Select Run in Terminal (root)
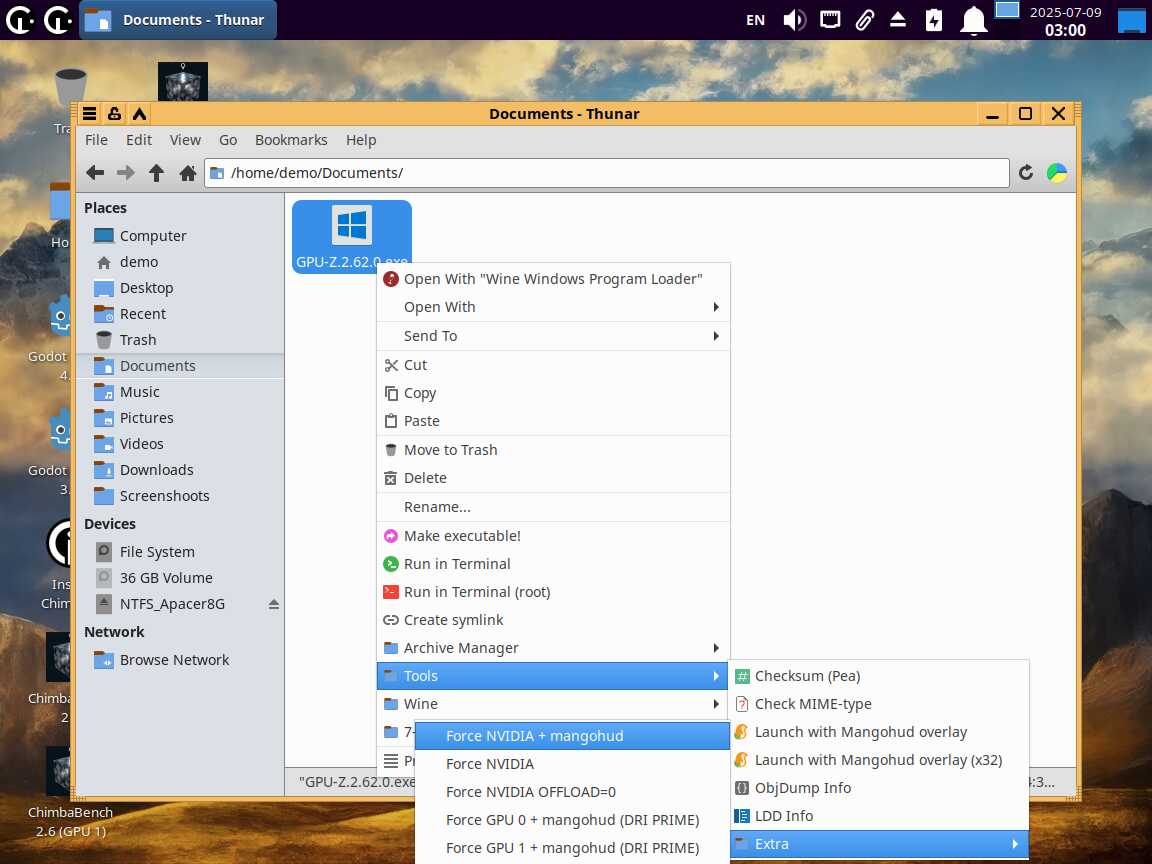 (x=476, y=592)
